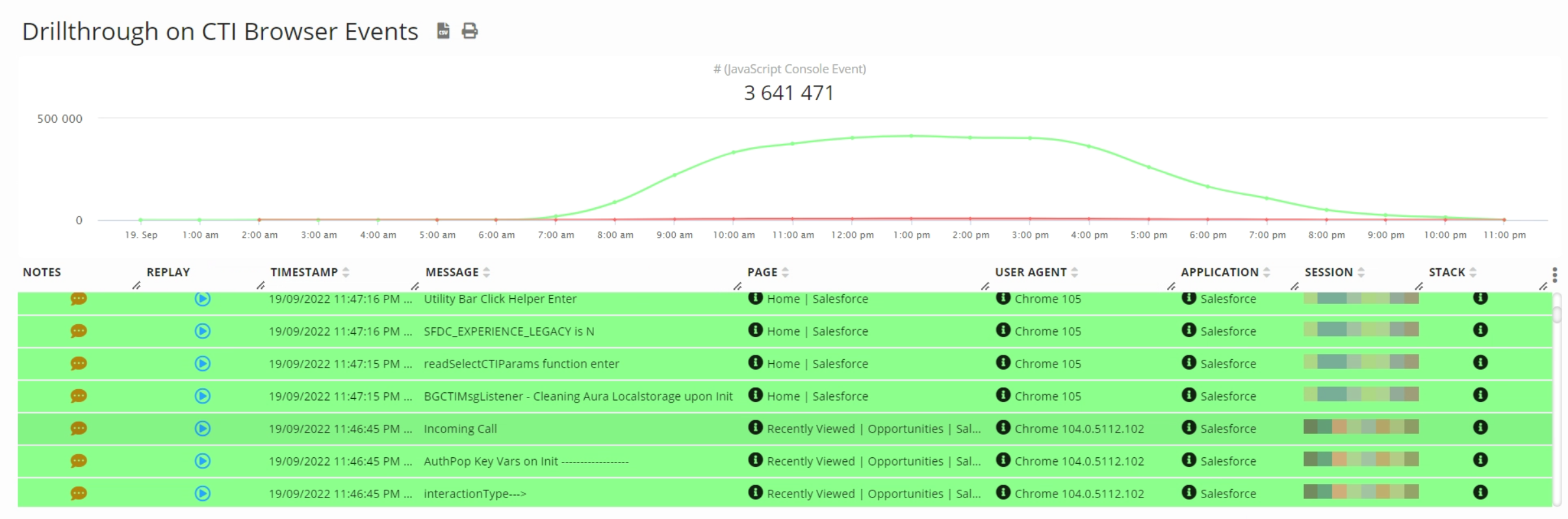View stack info for readSelectCTIParams row

tap(1480, 362)
